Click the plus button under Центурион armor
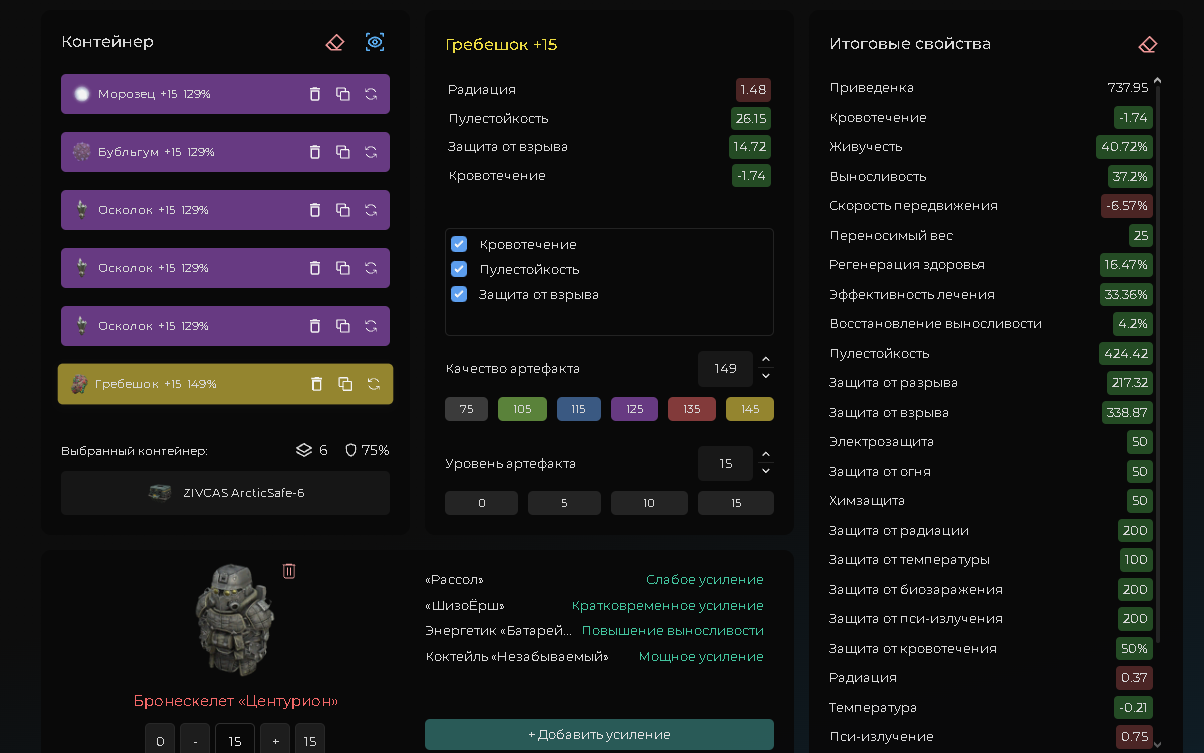1204x753 pixels. (x=275, y=741)
